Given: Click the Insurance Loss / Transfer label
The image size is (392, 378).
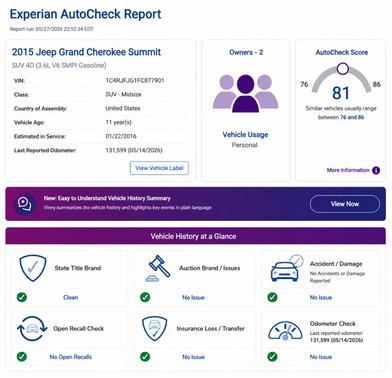Looking at the screenshot, I should pos(211,328).
